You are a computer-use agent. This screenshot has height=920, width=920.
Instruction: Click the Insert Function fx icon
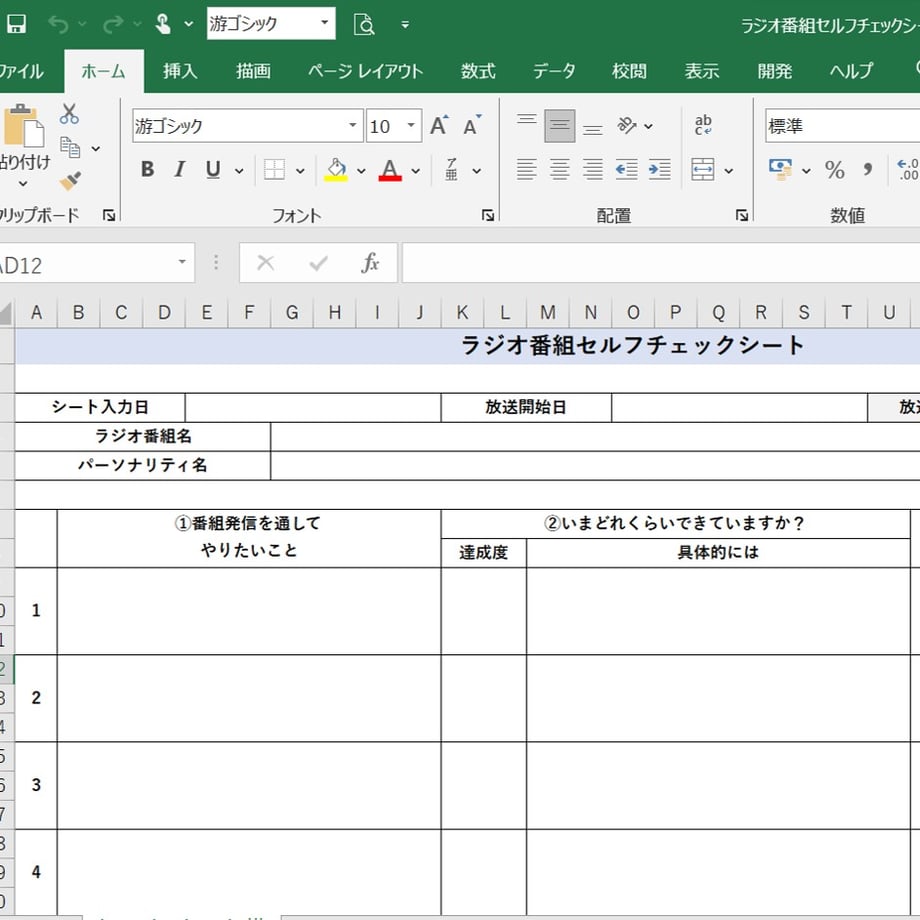pos(370,263)
